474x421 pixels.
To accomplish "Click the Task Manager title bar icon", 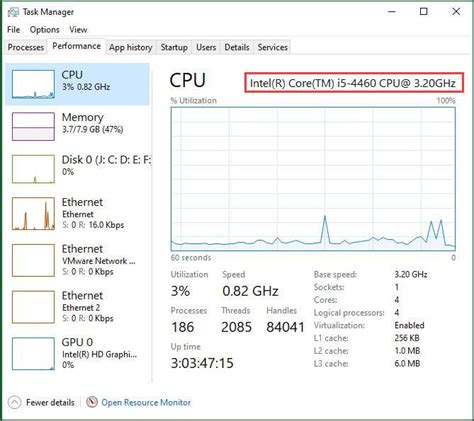I will pyautogui.click(x=13, y=12).
